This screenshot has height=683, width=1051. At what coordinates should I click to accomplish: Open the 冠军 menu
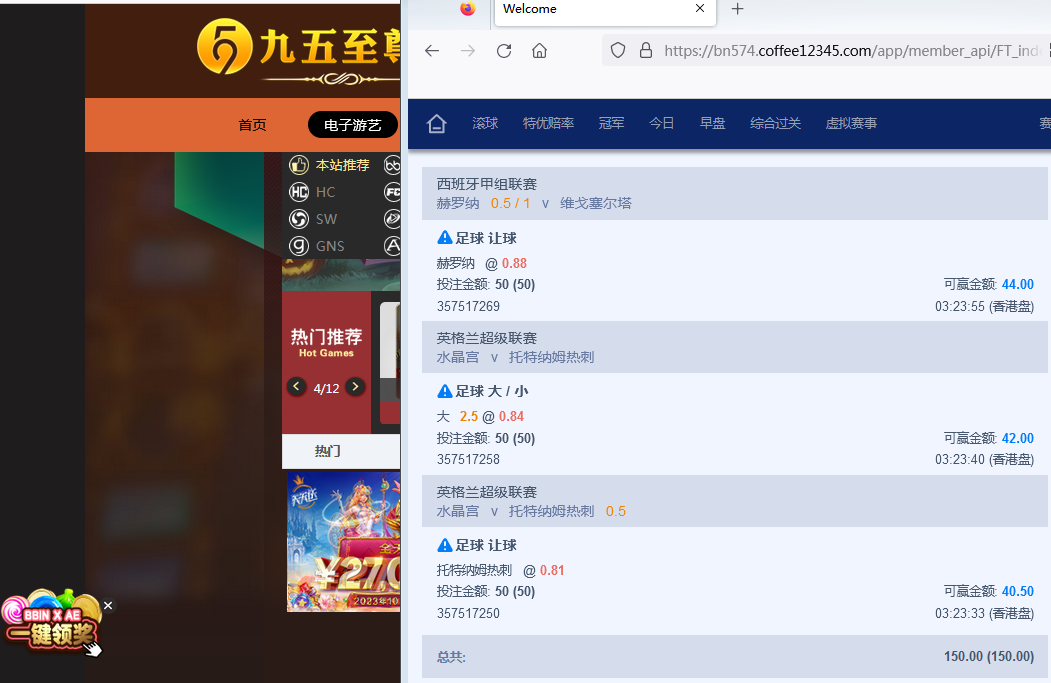pos(611,123)
